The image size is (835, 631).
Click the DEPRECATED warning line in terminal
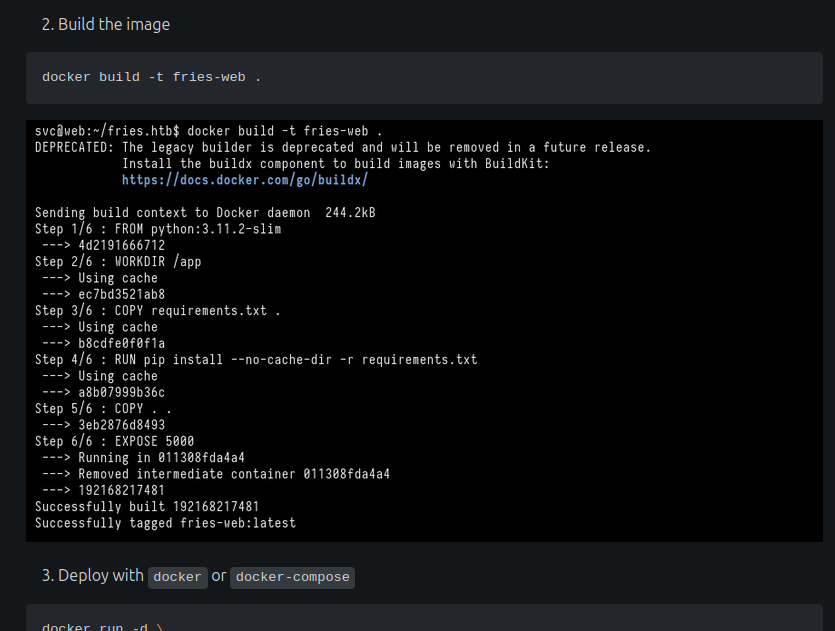coord(343,147)
